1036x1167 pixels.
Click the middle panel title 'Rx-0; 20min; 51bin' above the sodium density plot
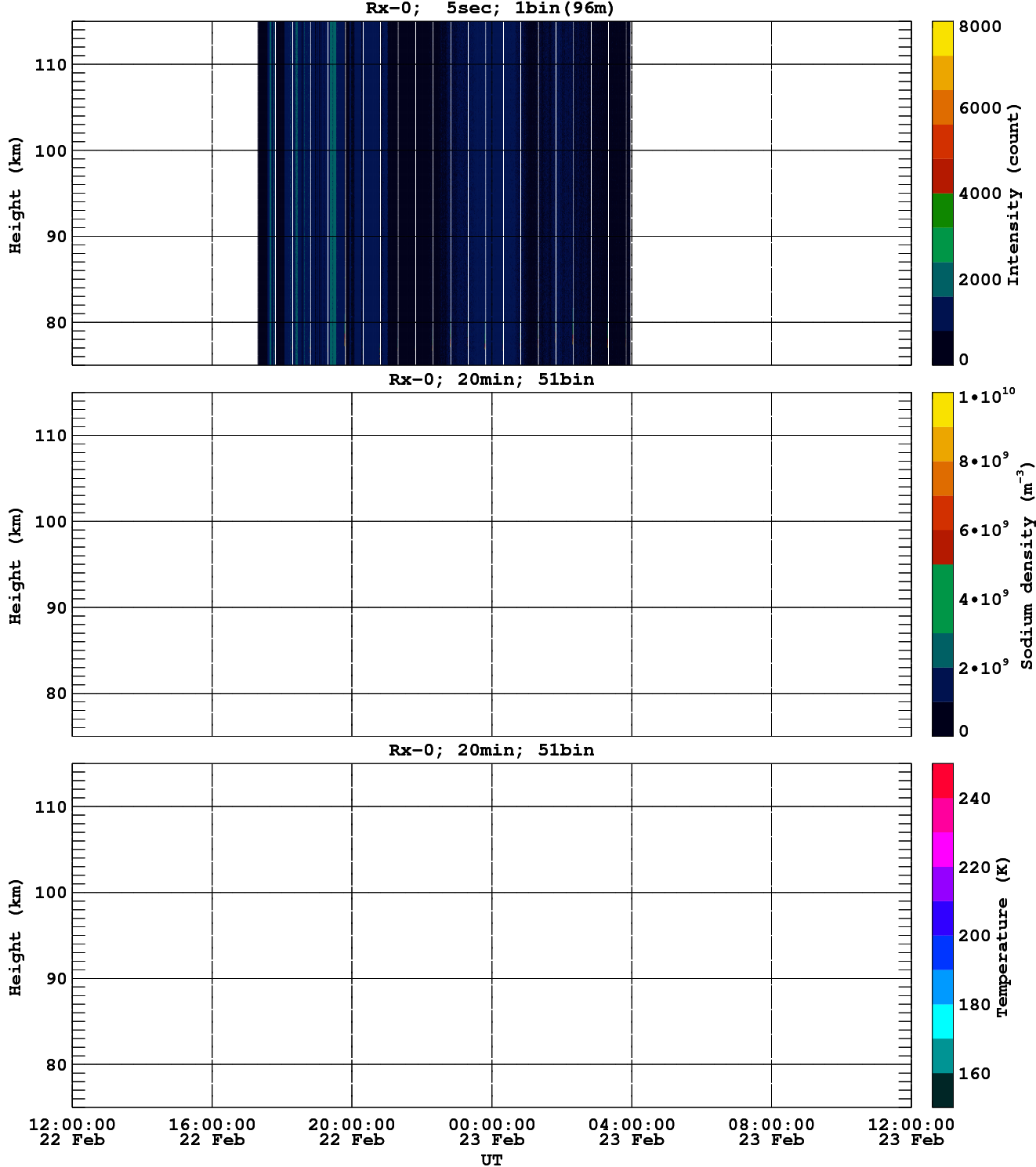coord(491,379)
